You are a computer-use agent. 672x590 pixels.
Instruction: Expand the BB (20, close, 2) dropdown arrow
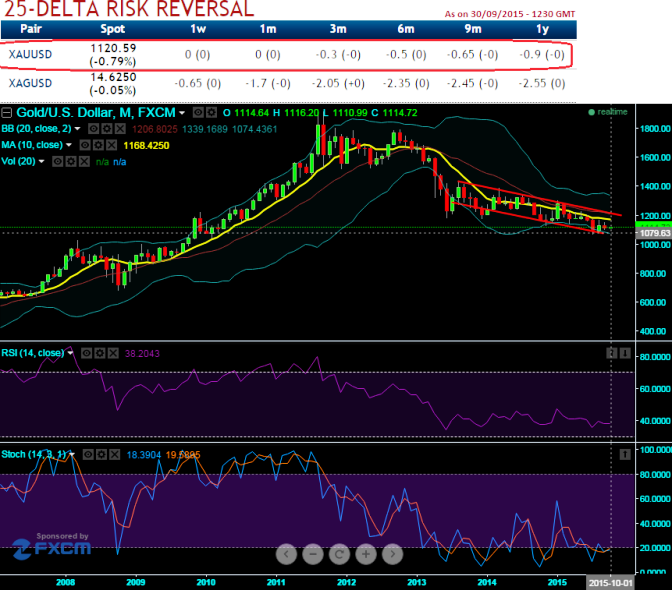pos(78,129)
